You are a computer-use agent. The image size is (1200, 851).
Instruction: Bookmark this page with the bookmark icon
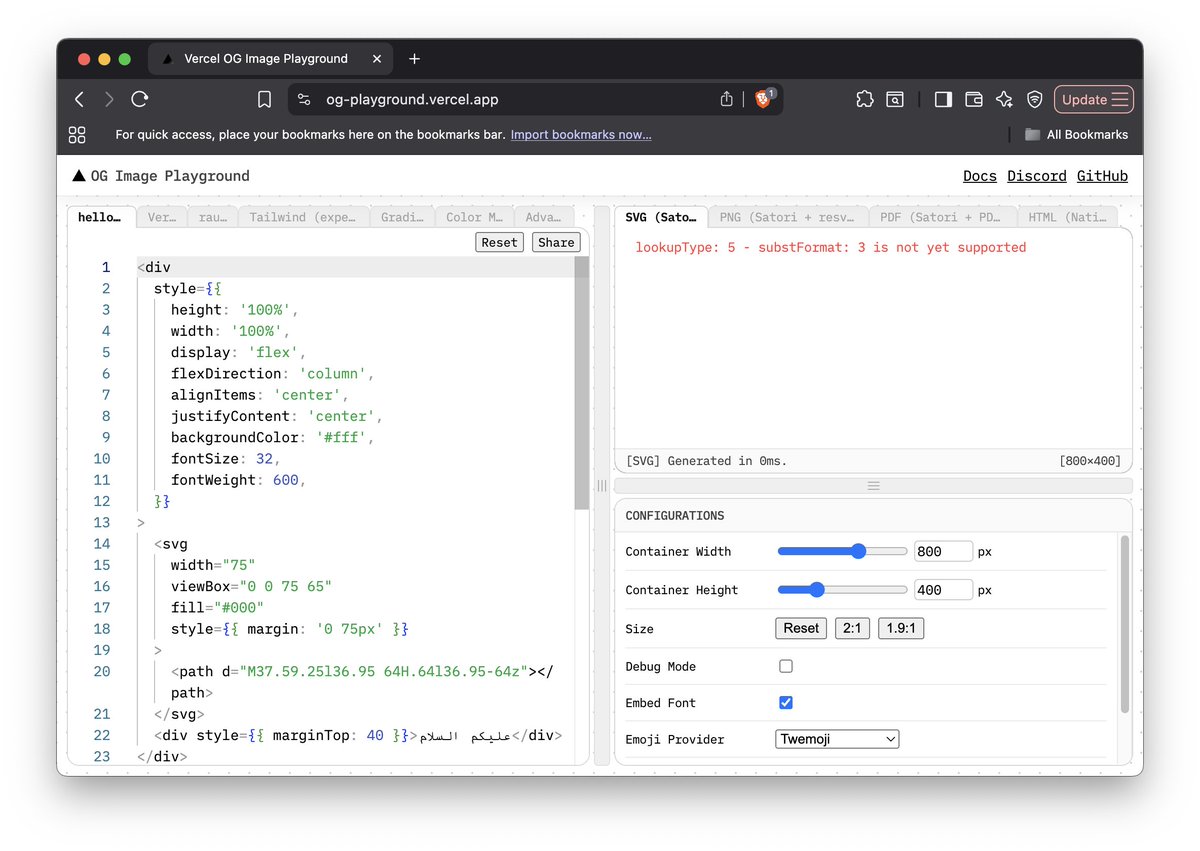(264, 99)
